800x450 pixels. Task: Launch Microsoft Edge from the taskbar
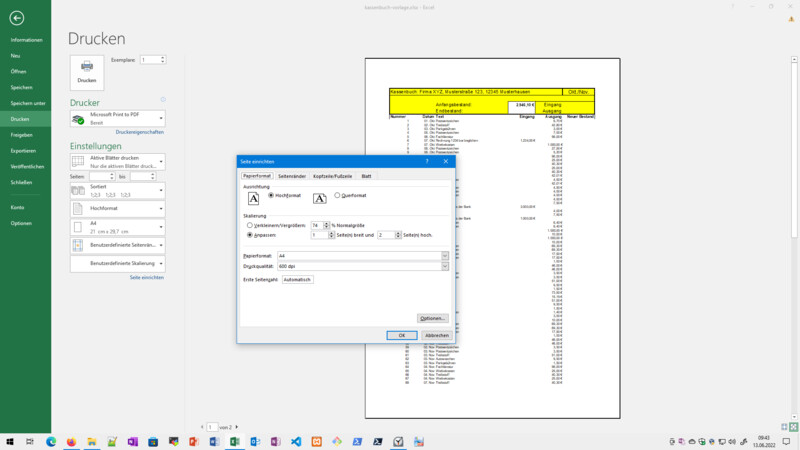click(x=51, y=441)
